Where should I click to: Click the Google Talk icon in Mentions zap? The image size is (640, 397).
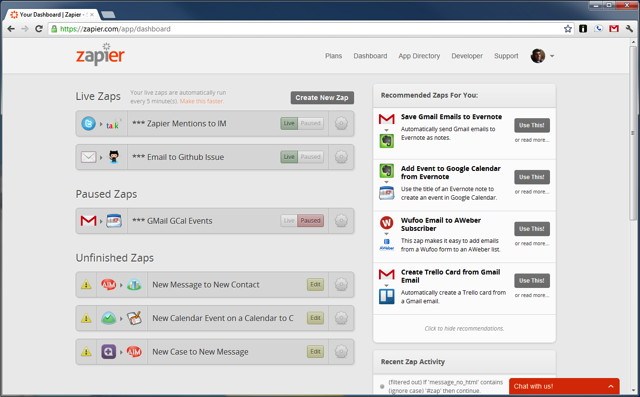[x=113, y=124]
